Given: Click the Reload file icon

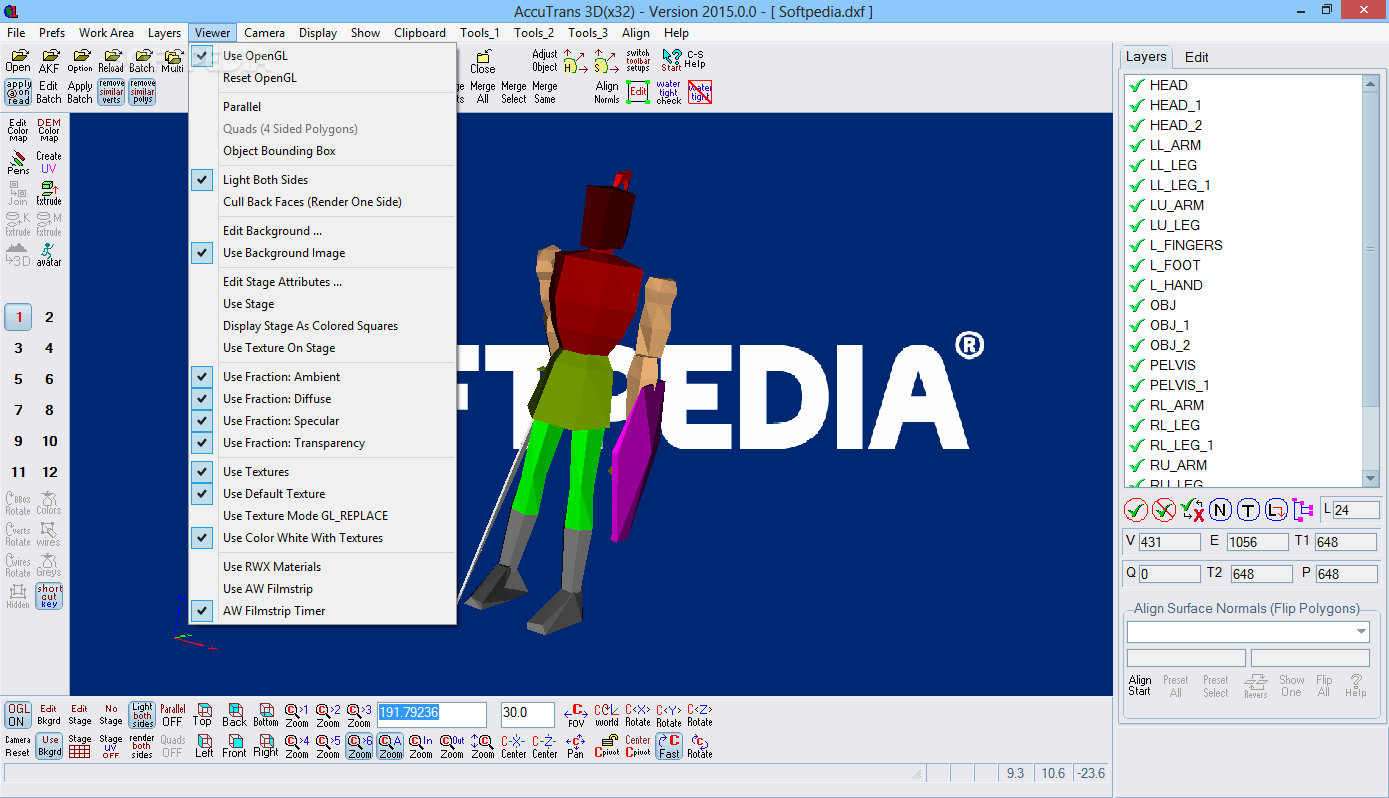Looking at the screenshot, I should 111,61.
